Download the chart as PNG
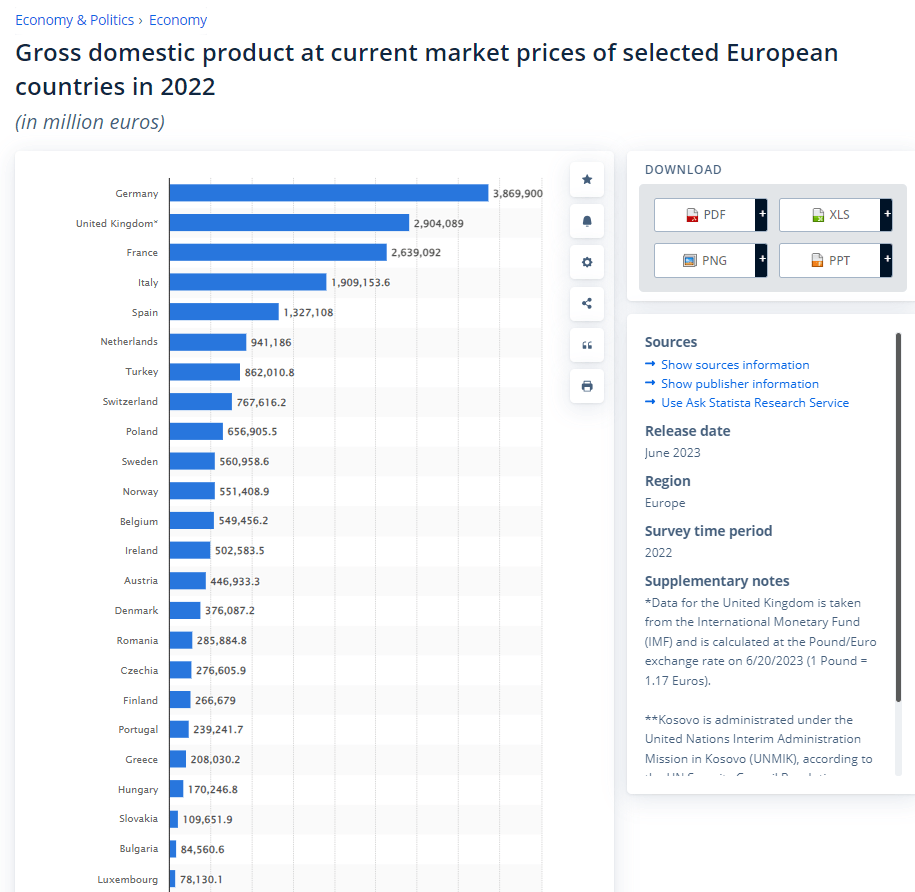The height and width of the screenshot is (892, 915). click(705, 261)
